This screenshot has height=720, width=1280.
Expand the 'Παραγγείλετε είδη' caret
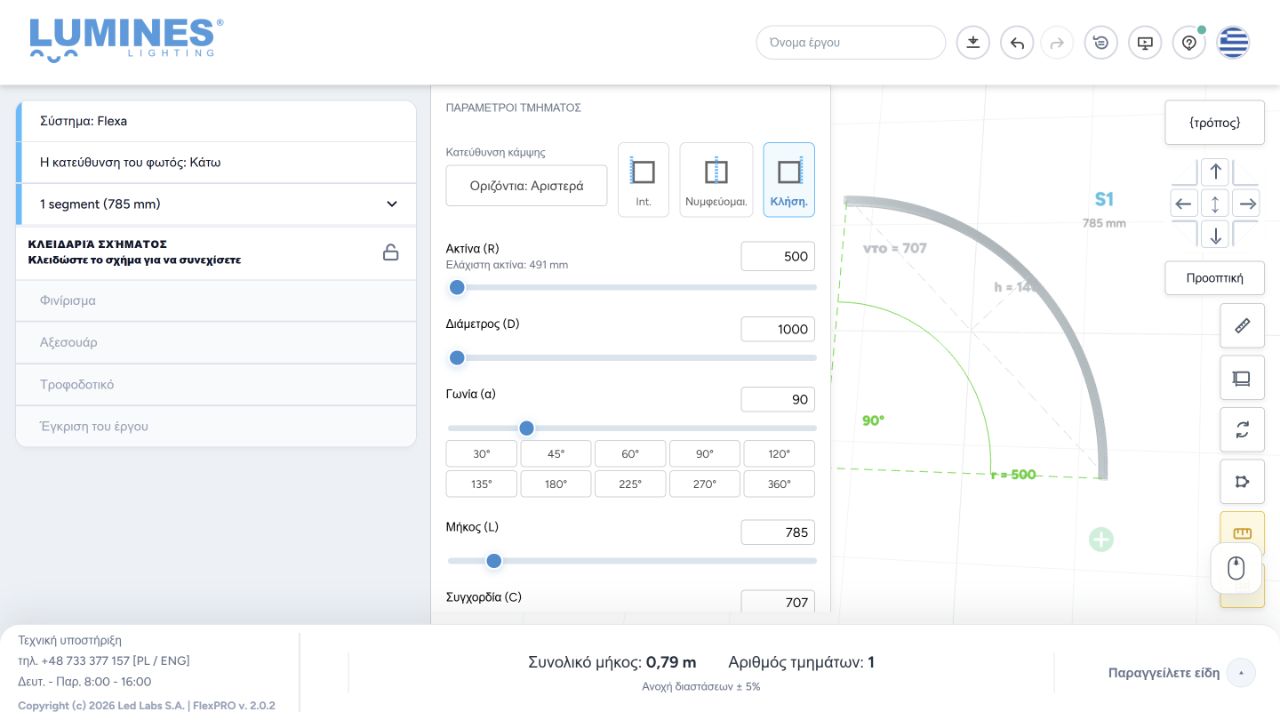click(1241, 673)
